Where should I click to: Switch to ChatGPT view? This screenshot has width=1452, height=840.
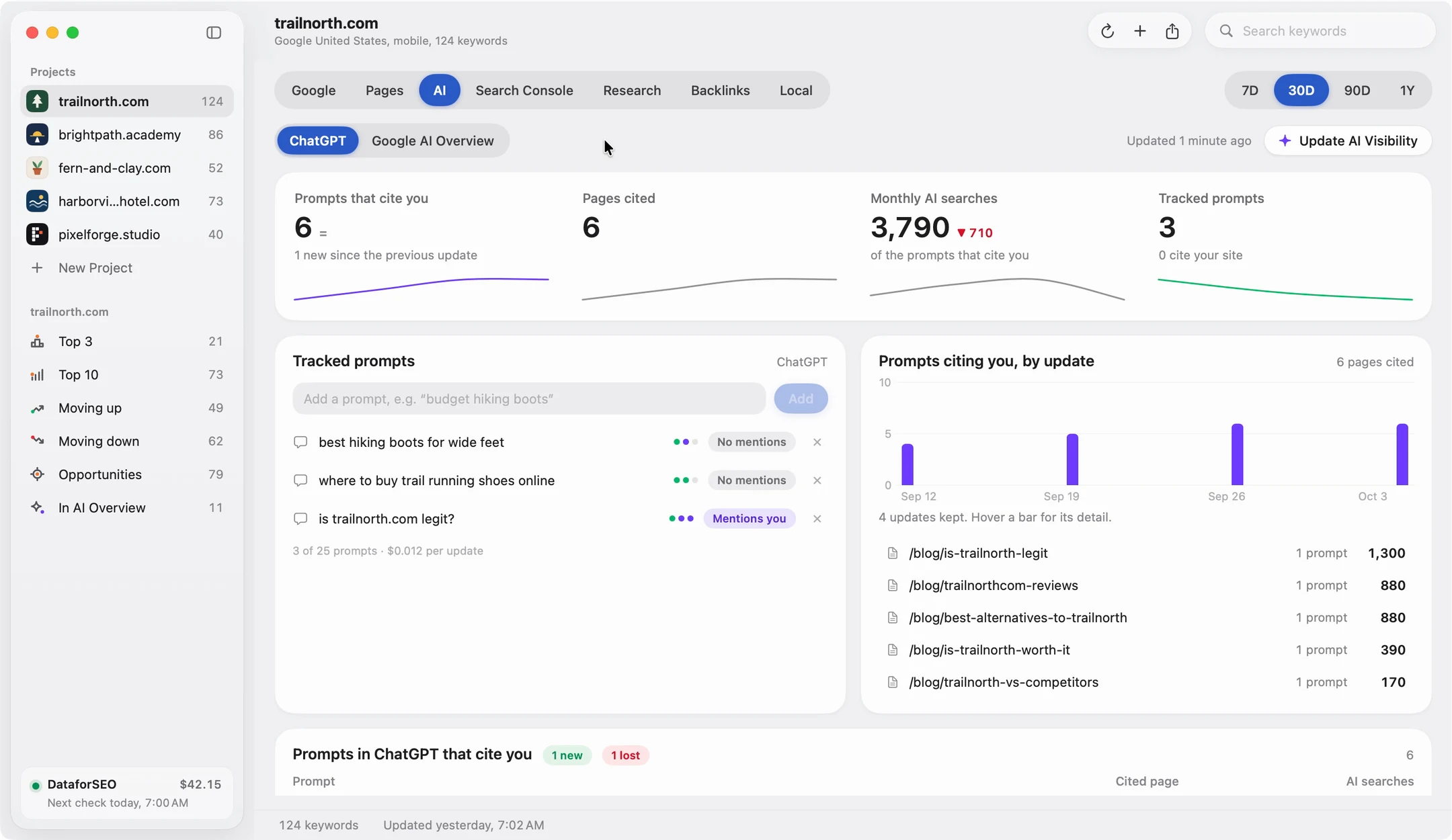tap(317, 140)
